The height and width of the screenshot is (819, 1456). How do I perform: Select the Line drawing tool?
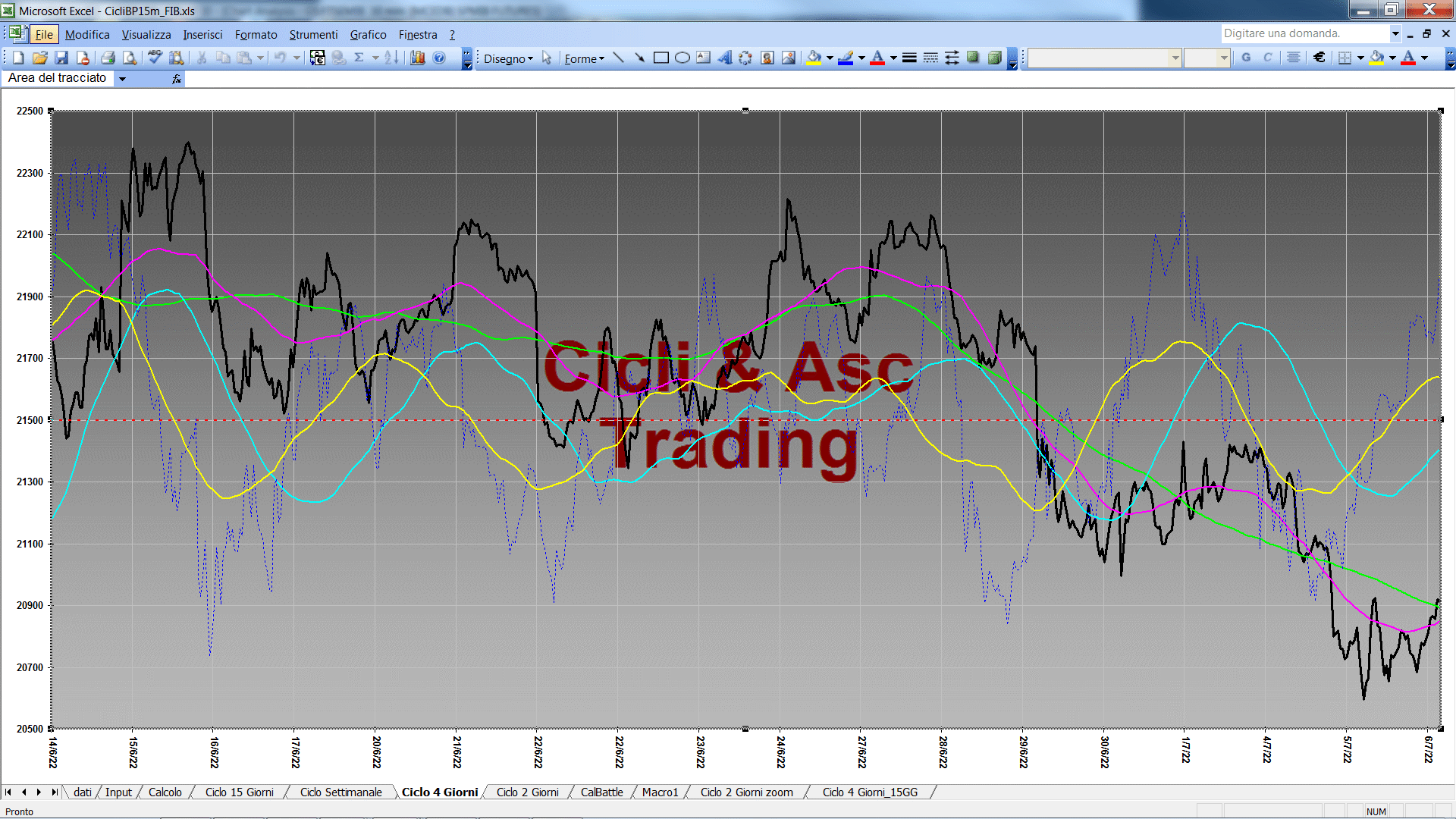[x=619, y=58]
